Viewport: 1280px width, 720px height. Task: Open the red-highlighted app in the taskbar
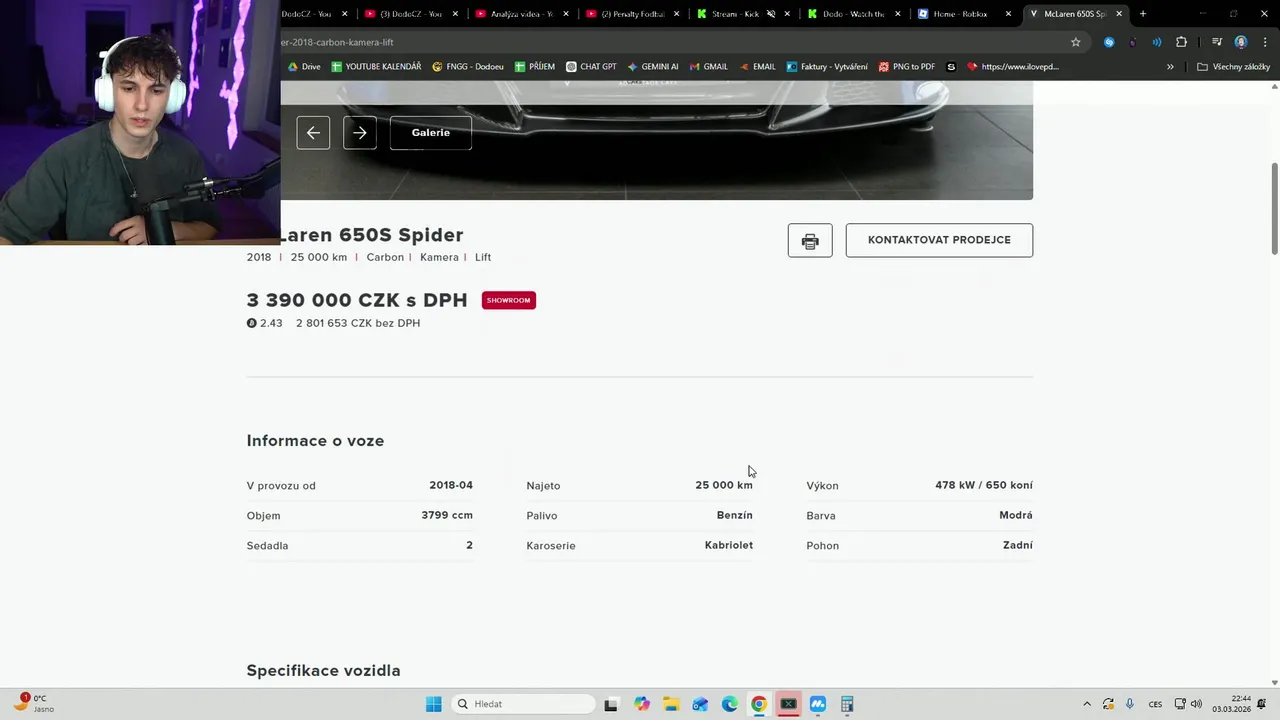[x=788, y=704]
